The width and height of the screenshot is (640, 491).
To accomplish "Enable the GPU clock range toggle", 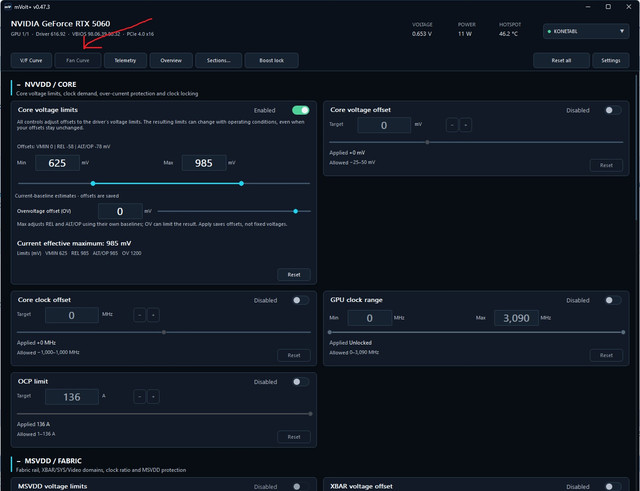I will (x=613, y=300).
